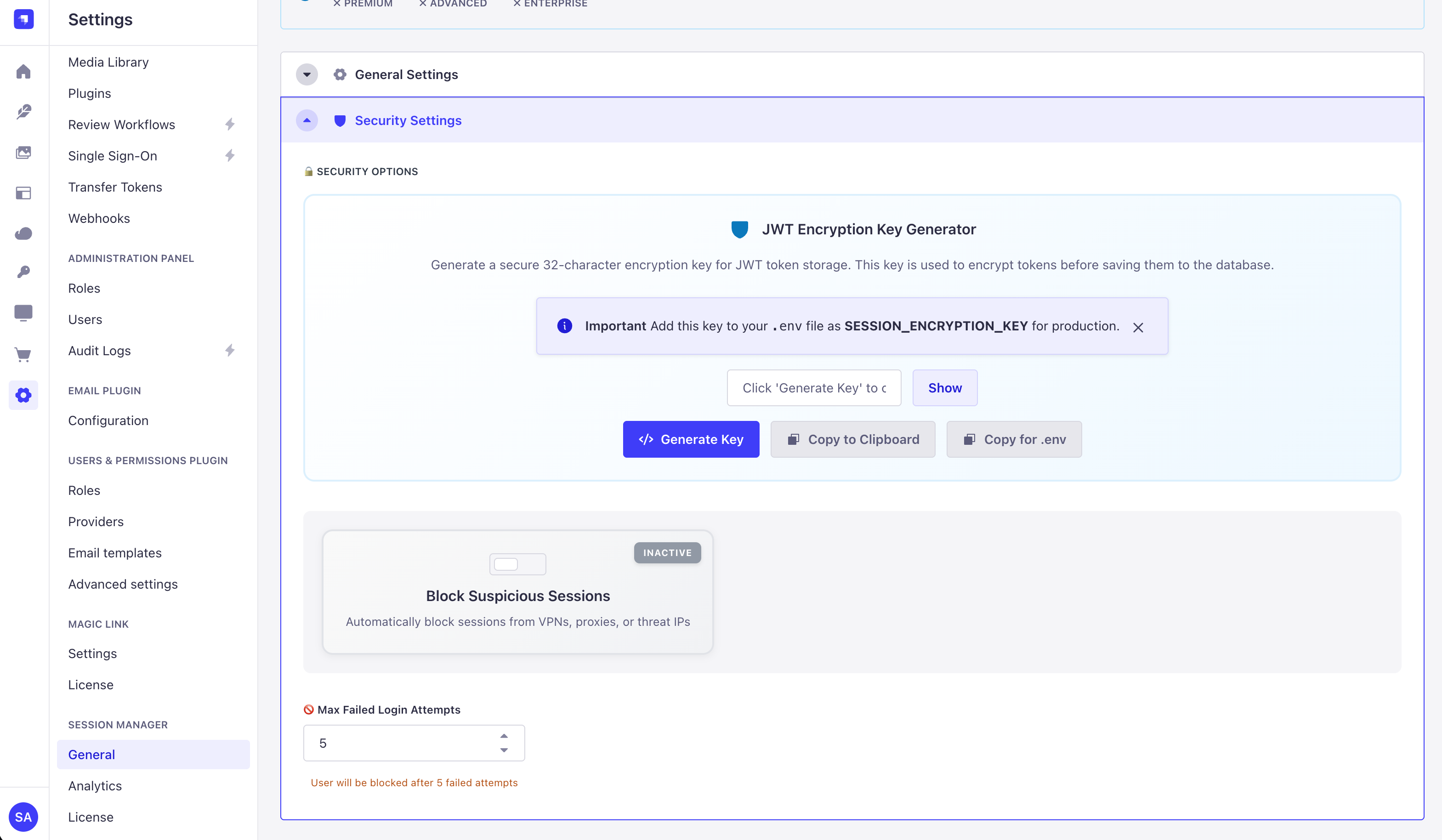The height and width of the screenshot is (840, 1442).
Task: Click lightning badge next to Audit Logs
Action: (x=230, y=350)
